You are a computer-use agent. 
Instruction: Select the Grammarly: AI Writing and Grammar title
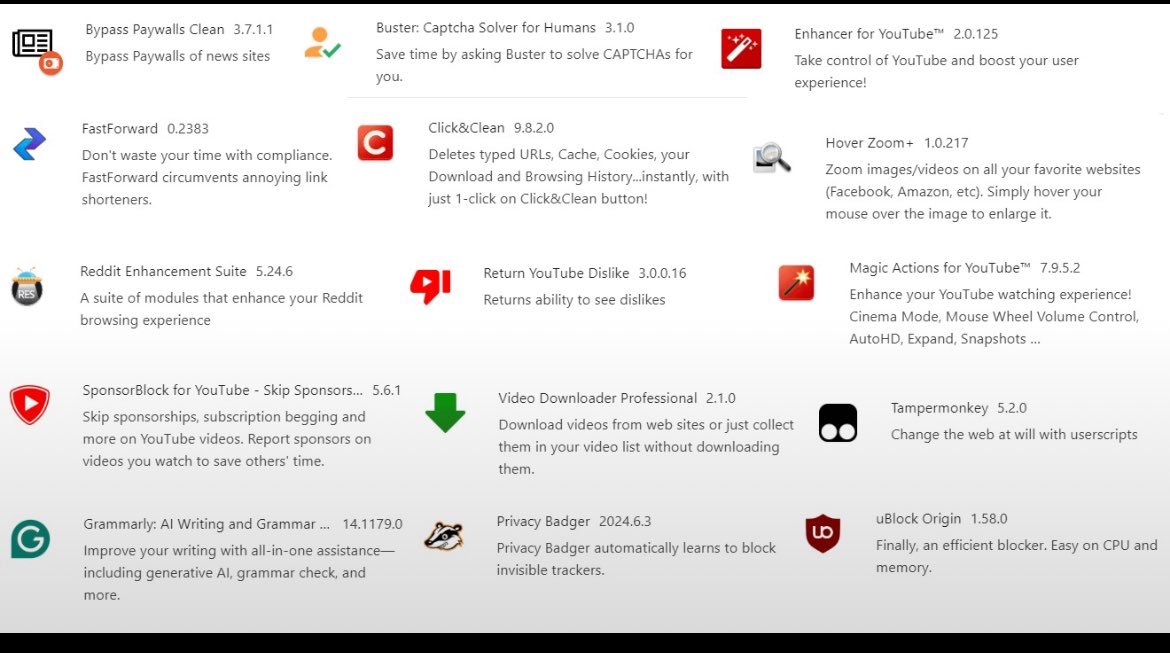click(x=207, y=524)
